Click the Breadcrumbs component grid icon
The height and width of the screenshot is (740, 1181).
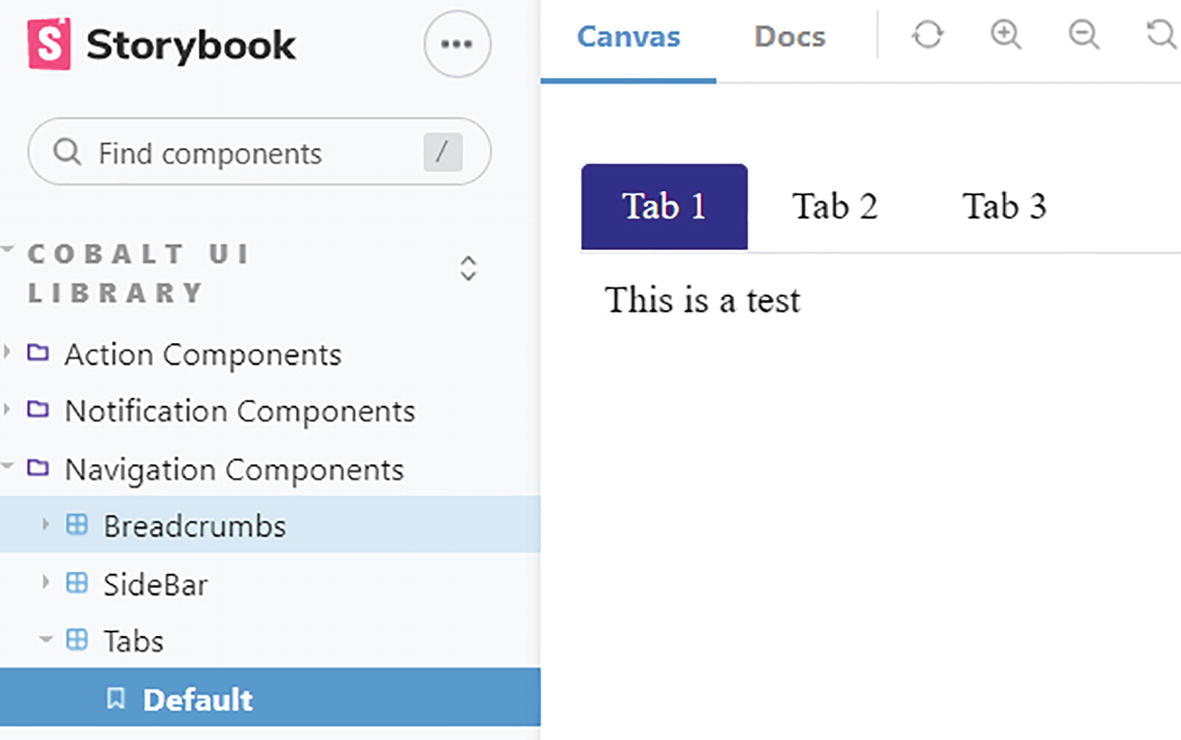pyautogui.click(x=77, y=525)
